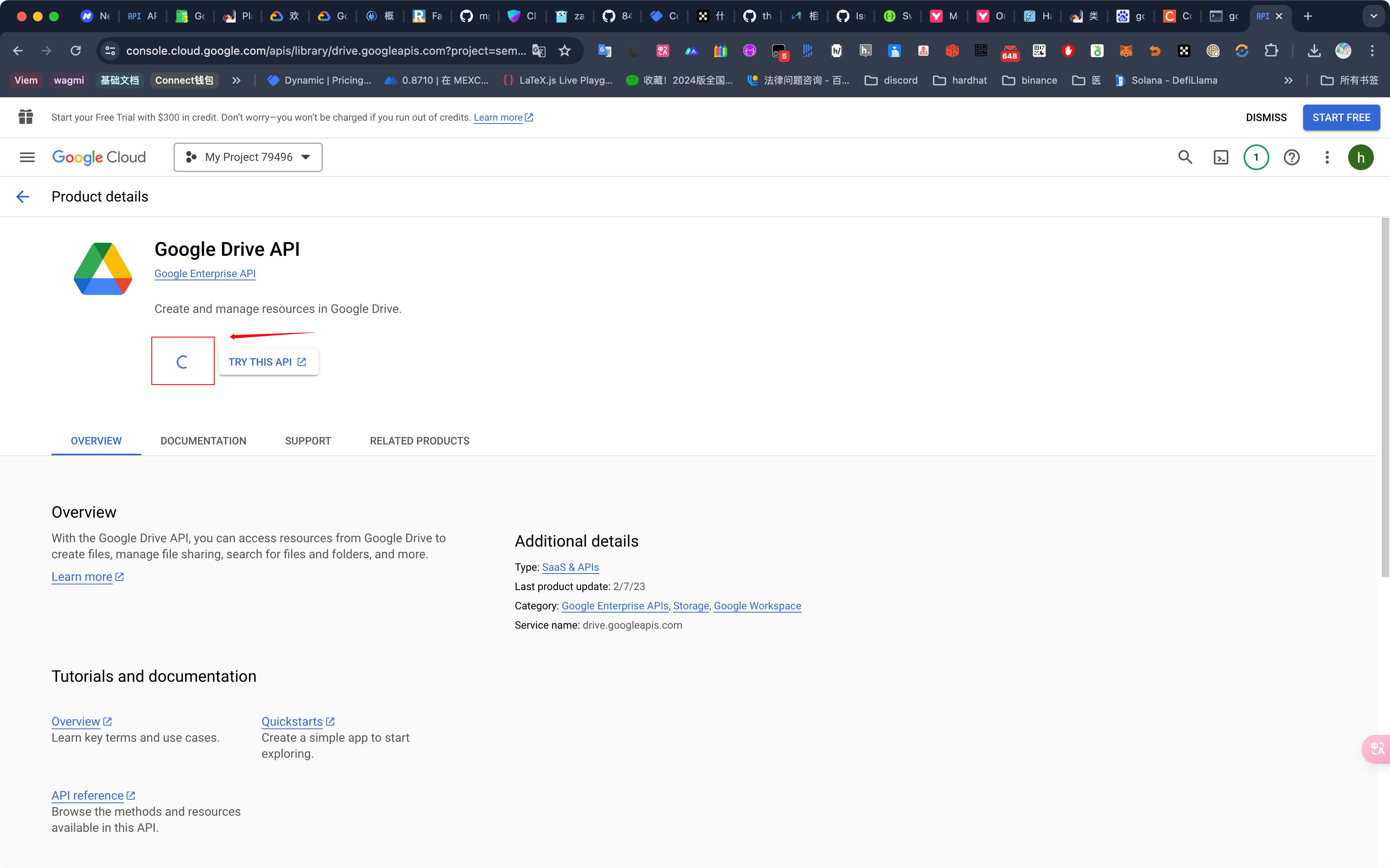Click the free trial gift icon

click(x=26, y=117)
